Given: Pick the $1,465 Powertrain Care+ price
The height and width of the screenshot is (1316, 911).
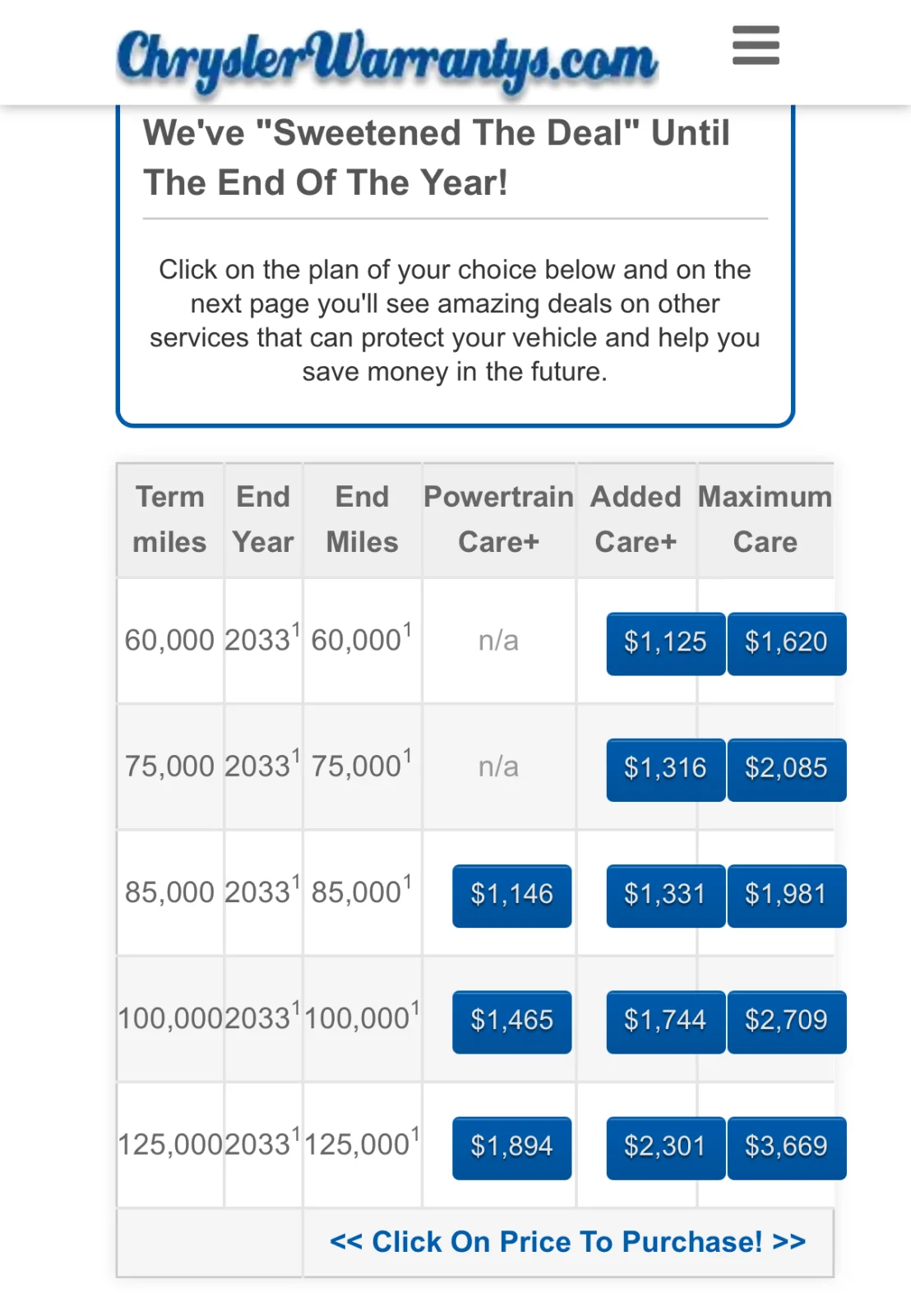Looking at the screenshot, I should click(x=511, y=1022).
